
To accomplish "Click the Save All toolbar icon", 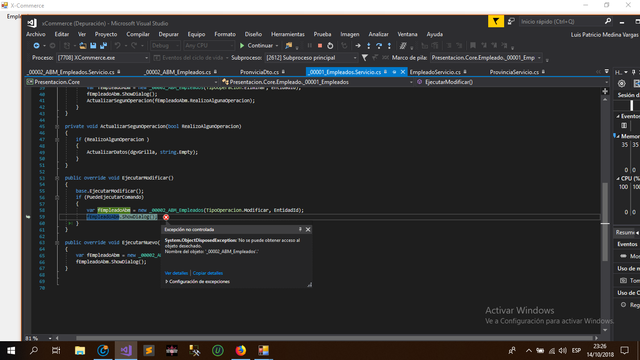I will [x=104, y=46].
